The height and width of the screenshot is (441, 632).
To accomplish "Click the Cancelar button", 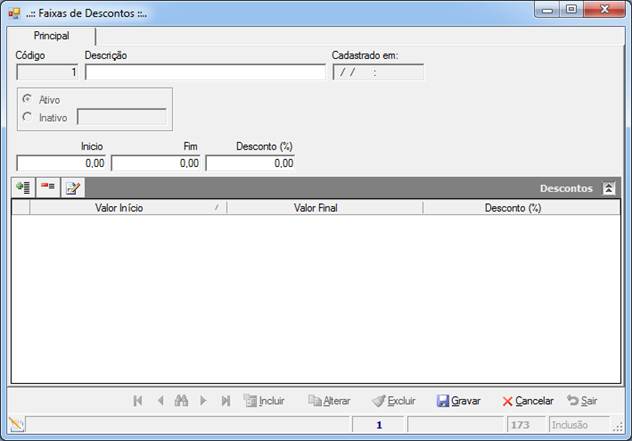I will tap(528, 401).
